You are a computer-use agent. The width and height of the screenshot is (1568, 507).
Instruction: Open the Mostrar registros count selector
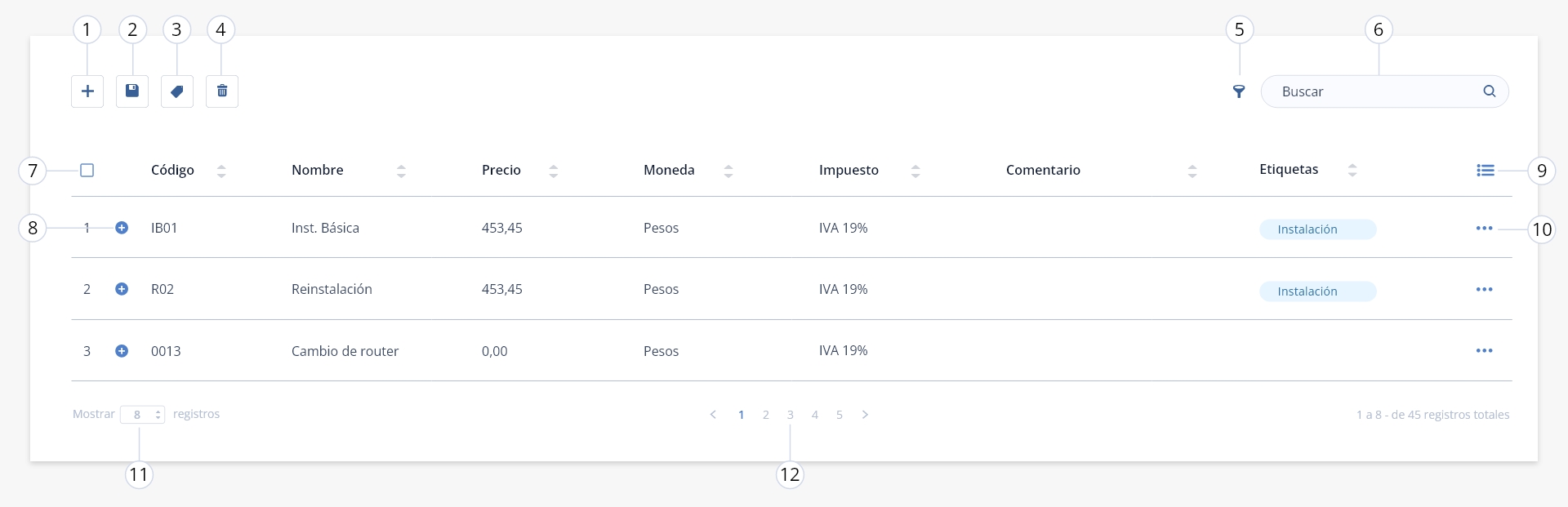pos(142,415)
